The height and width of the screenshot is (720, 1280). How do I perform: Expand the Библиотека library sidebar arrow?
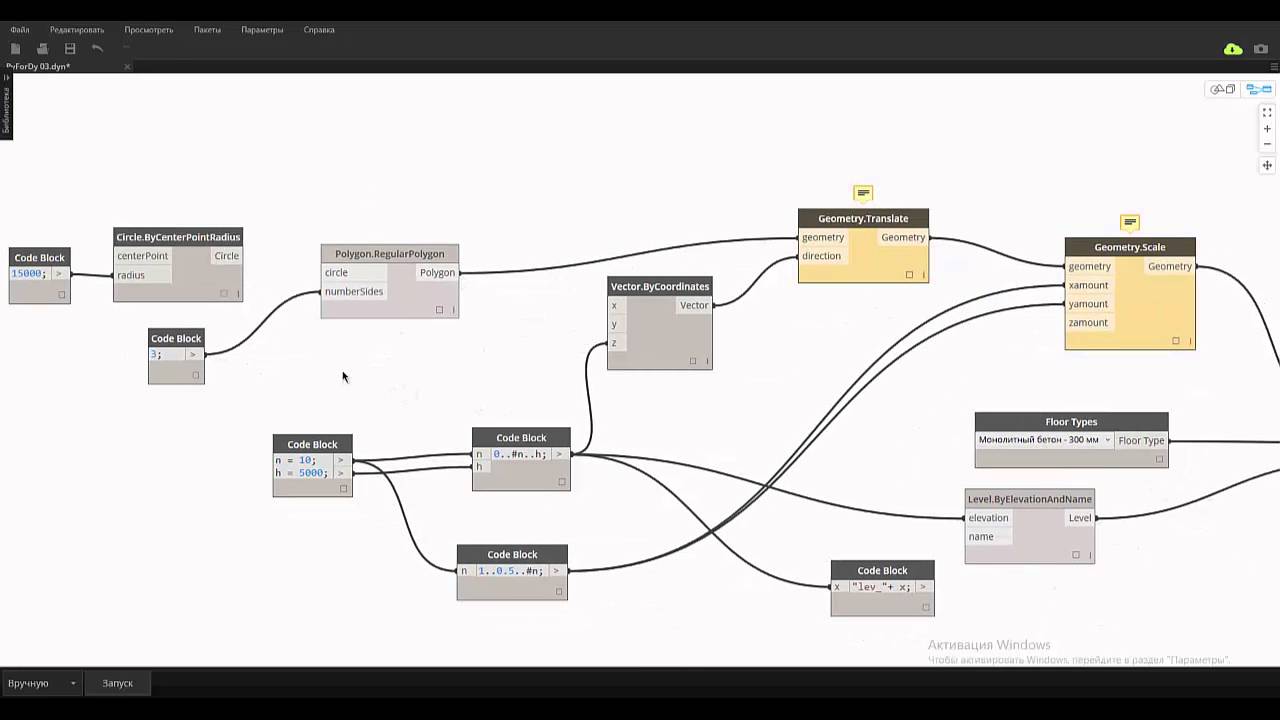(6, 77)
